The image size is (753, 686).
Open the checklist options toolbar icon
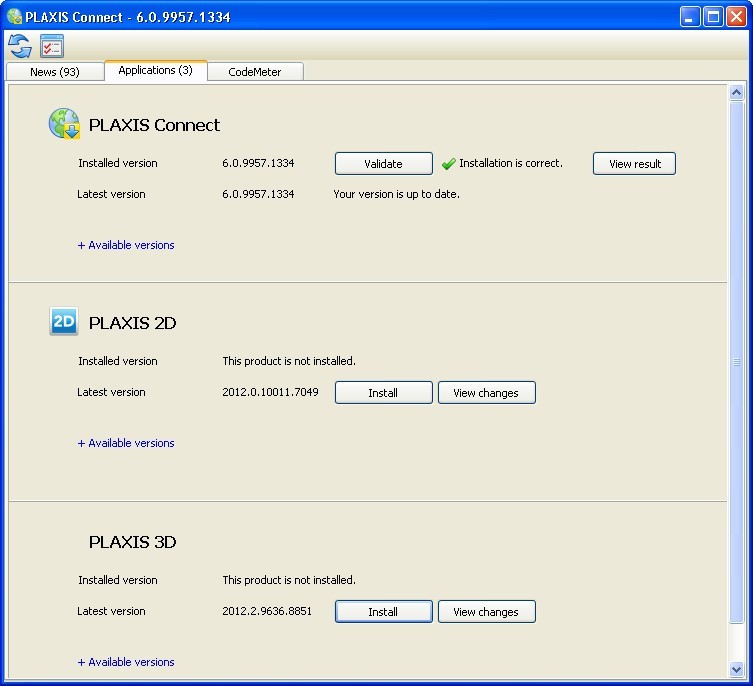pyautogui.click(x=52, y=46)
